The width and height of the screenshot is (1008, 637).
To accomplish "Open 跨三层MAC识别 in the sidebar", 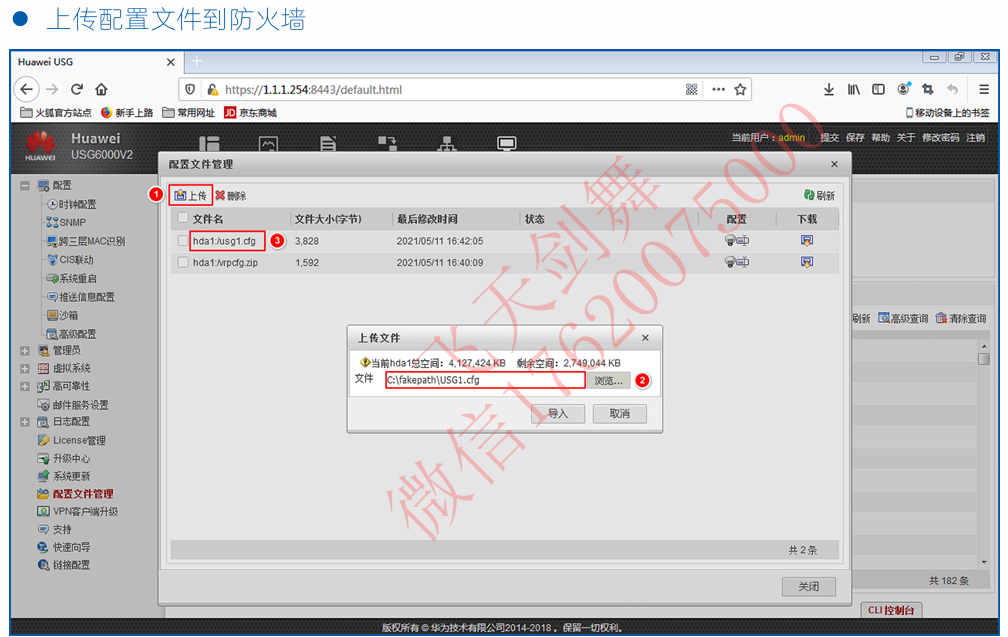I will [x=86, y=241].
